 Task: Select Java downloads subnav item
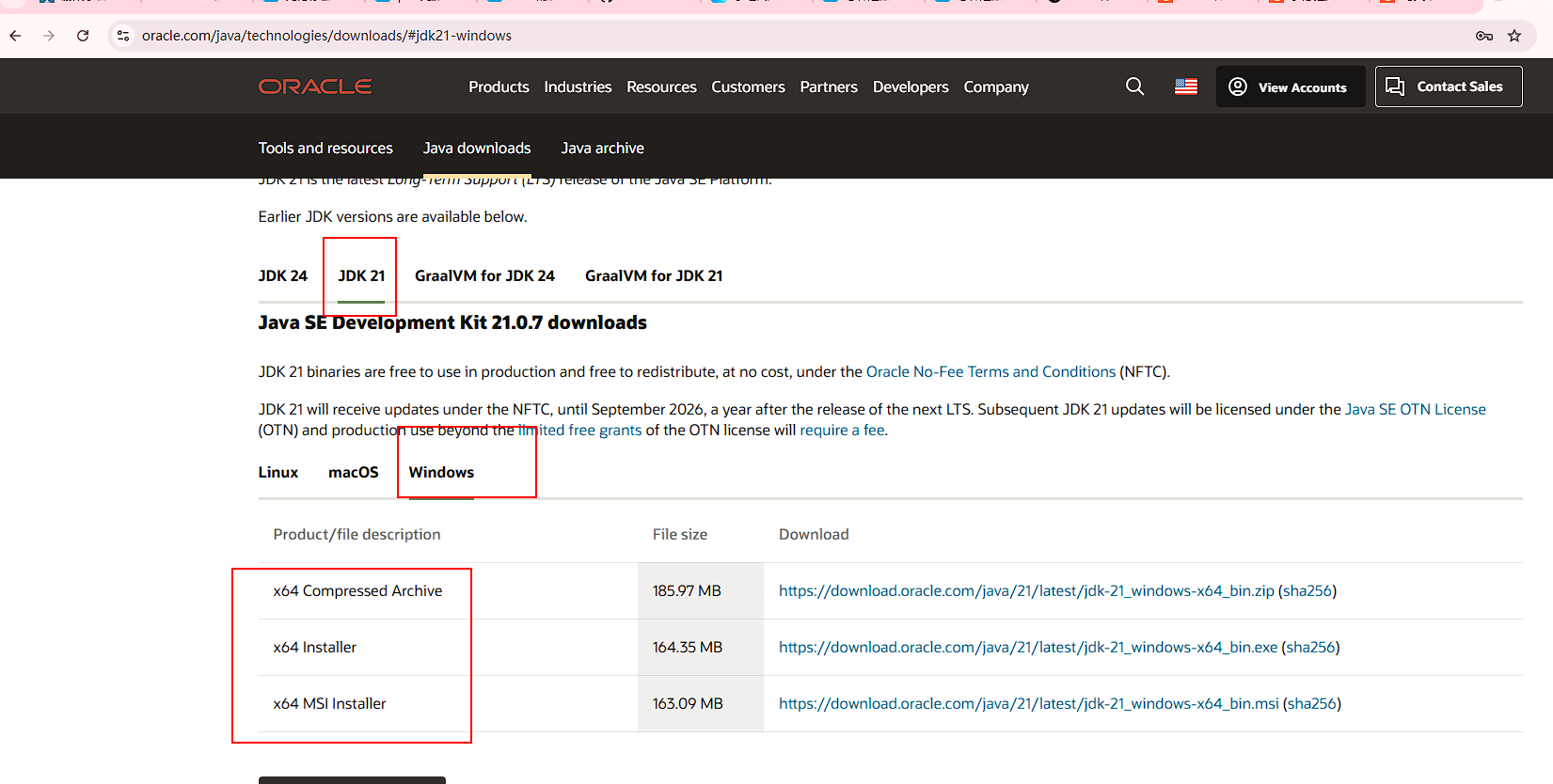(x=477, y=148)
